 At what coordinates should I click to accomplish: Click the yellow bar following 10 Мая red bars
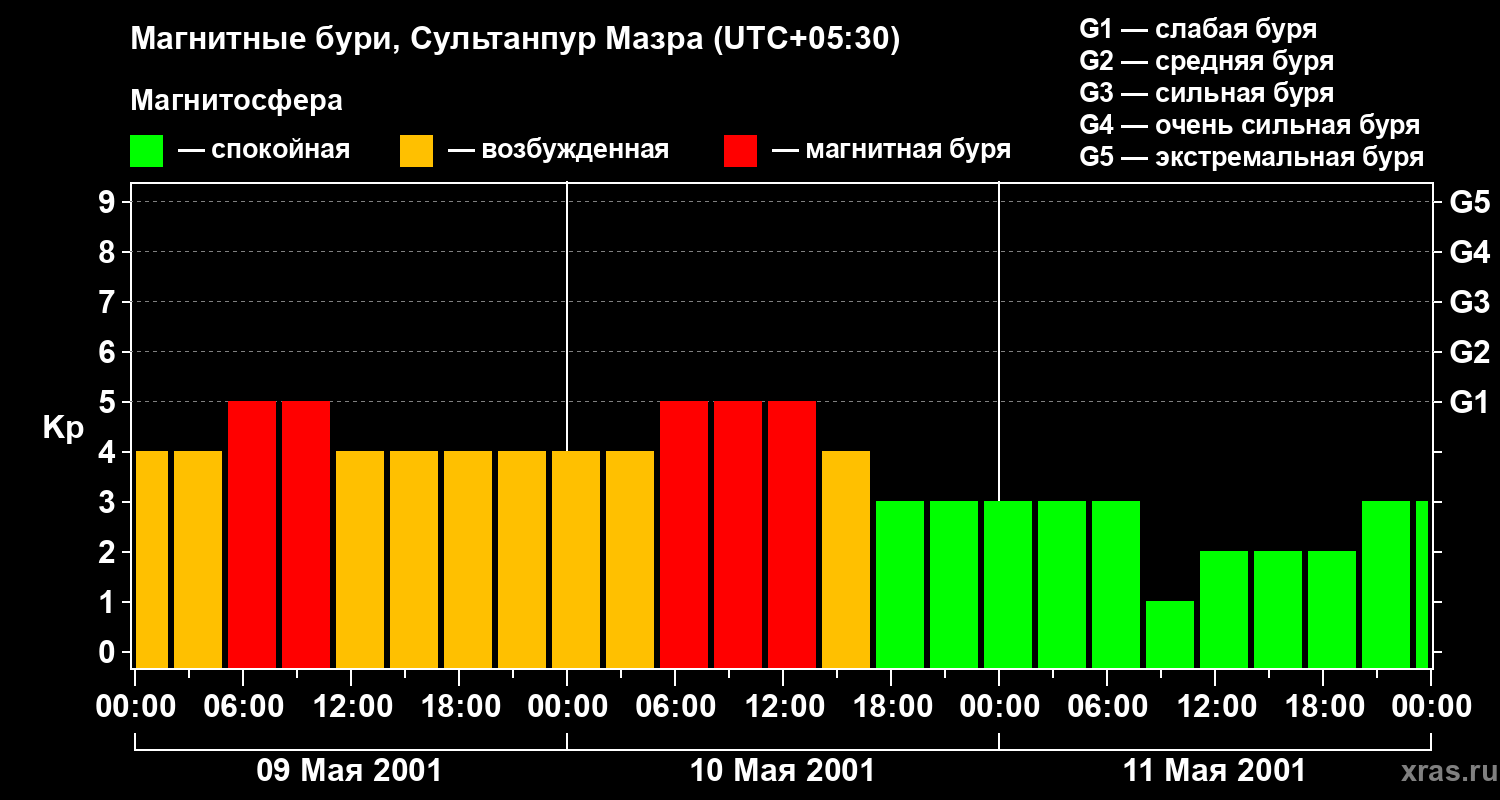846,559
